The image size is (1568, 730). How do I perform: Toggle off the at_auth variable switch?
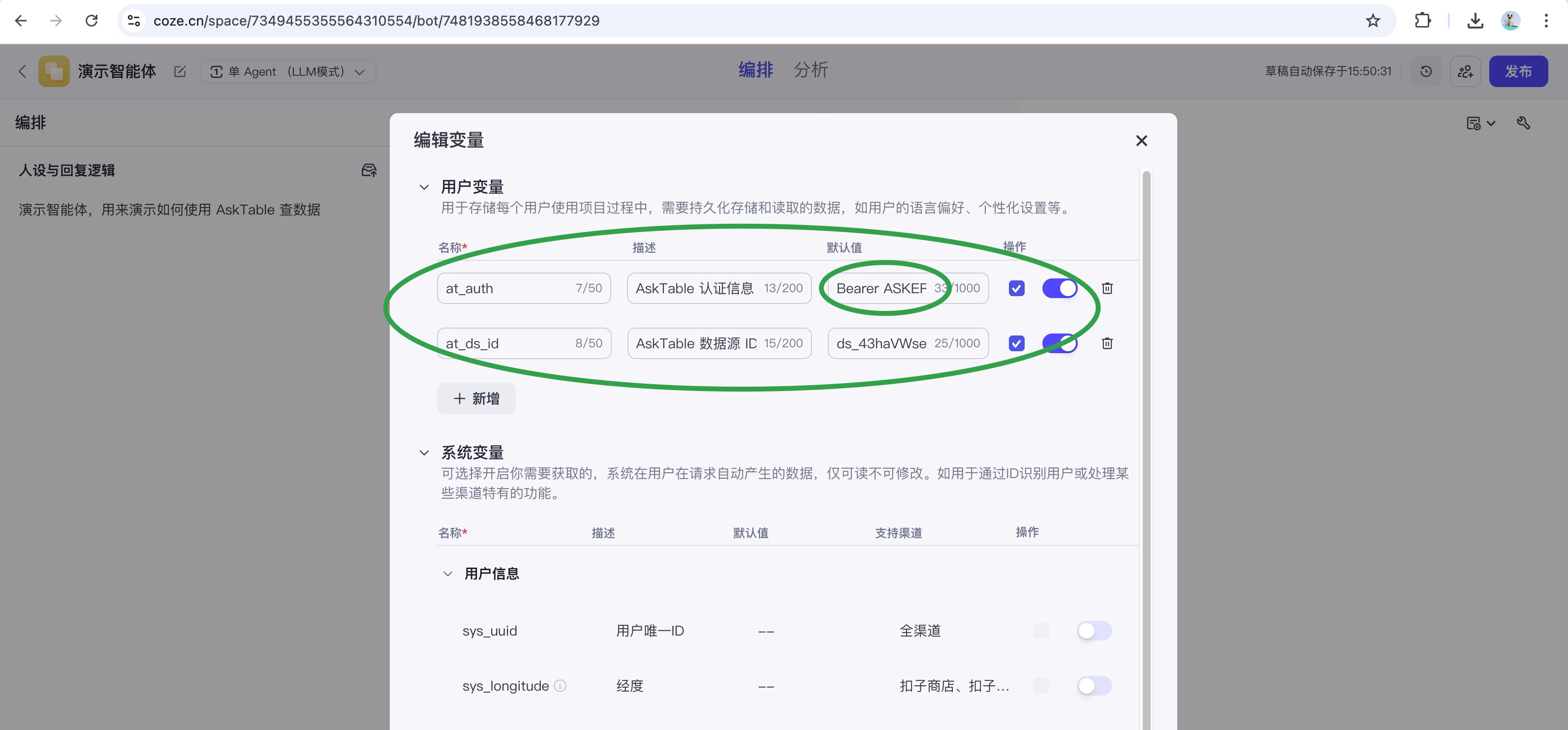(x=1059, y=288)
